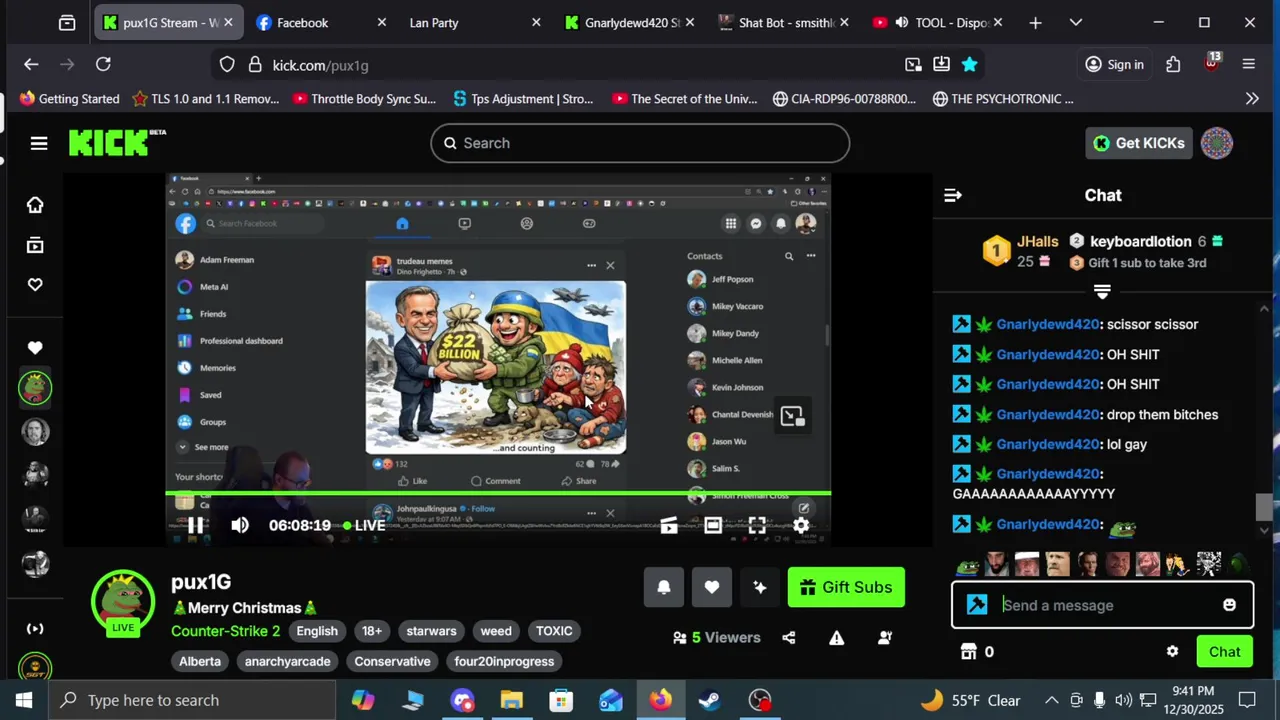Open the Firefox application menu
The width and height of the screenshot is (1280, 720).
coord(1249,65)
